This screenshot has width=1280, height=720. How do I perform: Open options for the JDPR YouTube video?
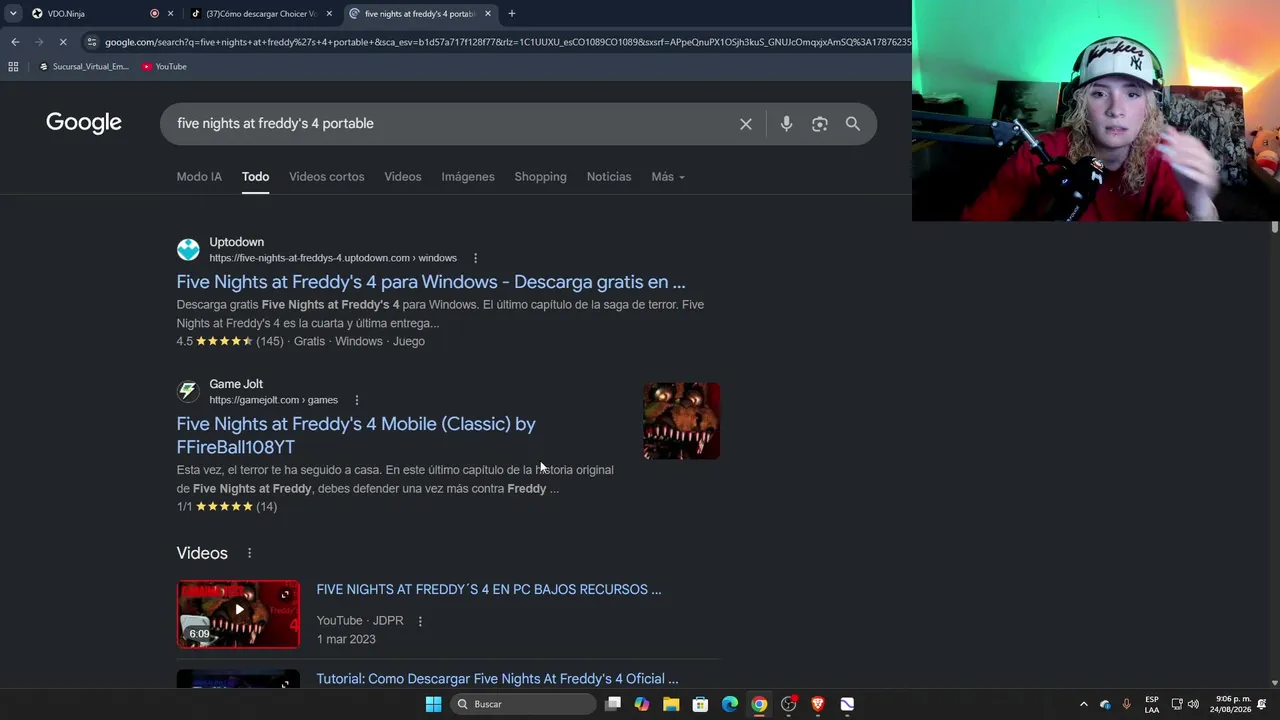420,621
